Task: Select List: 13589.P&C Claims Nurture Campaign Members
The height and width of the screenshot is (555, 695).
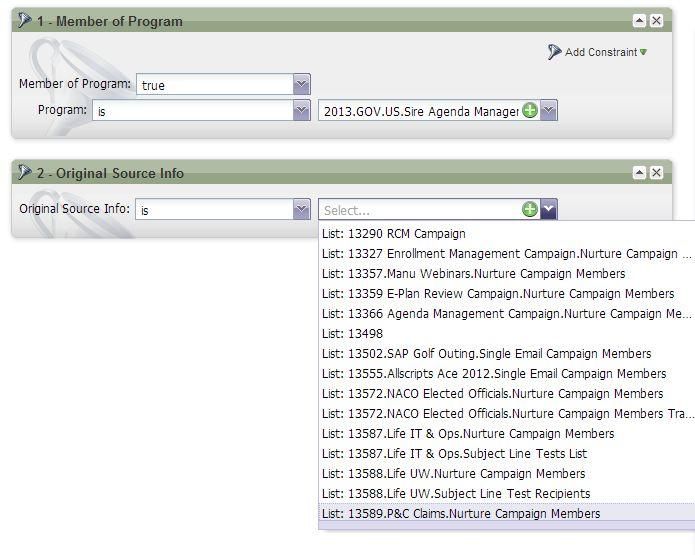Action: 461,514
